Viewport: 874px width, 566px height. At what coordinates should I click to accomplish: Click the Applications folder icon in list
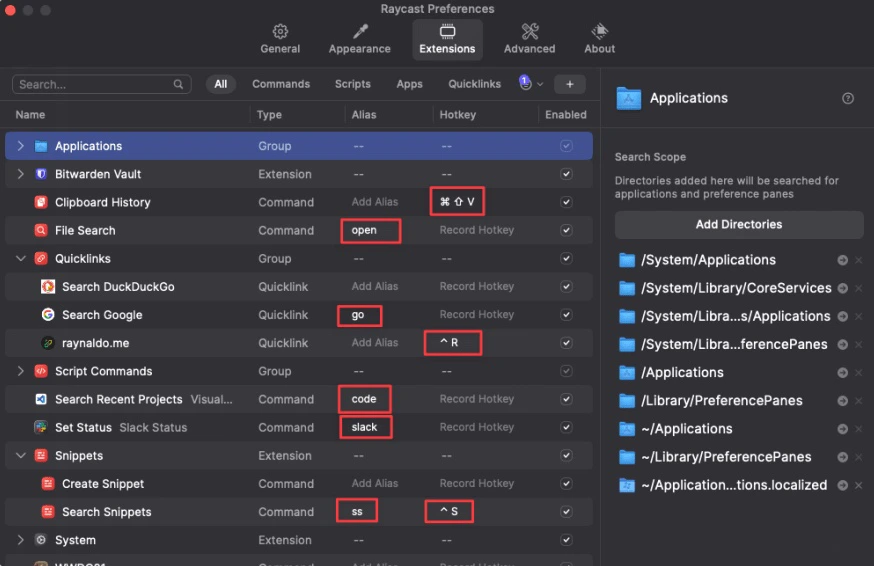(41, 146)
